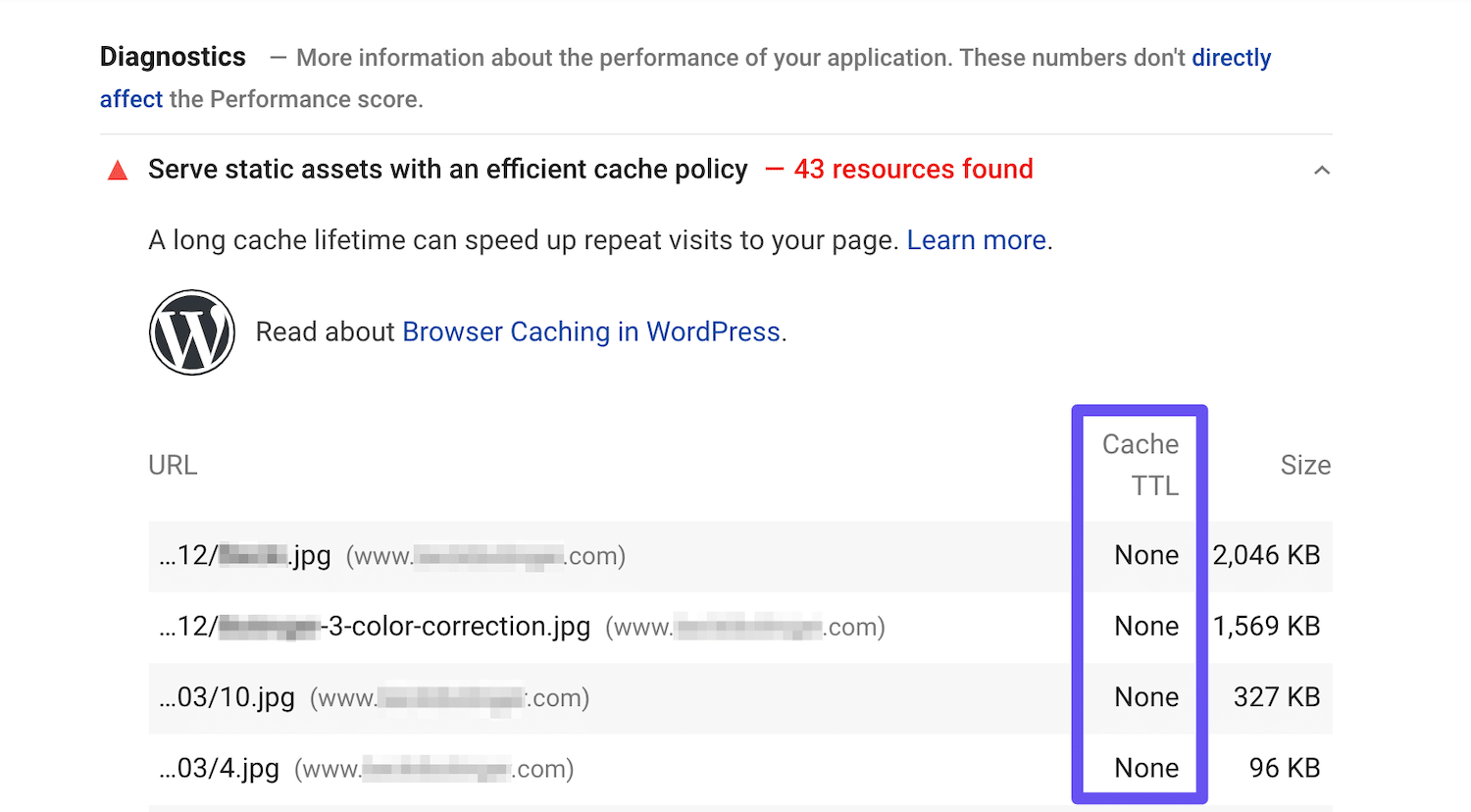Image resolution: width=1471 pixels, height=812 pixels.
Task: Click the '43 resources found' text
Action: click(912, 169)
